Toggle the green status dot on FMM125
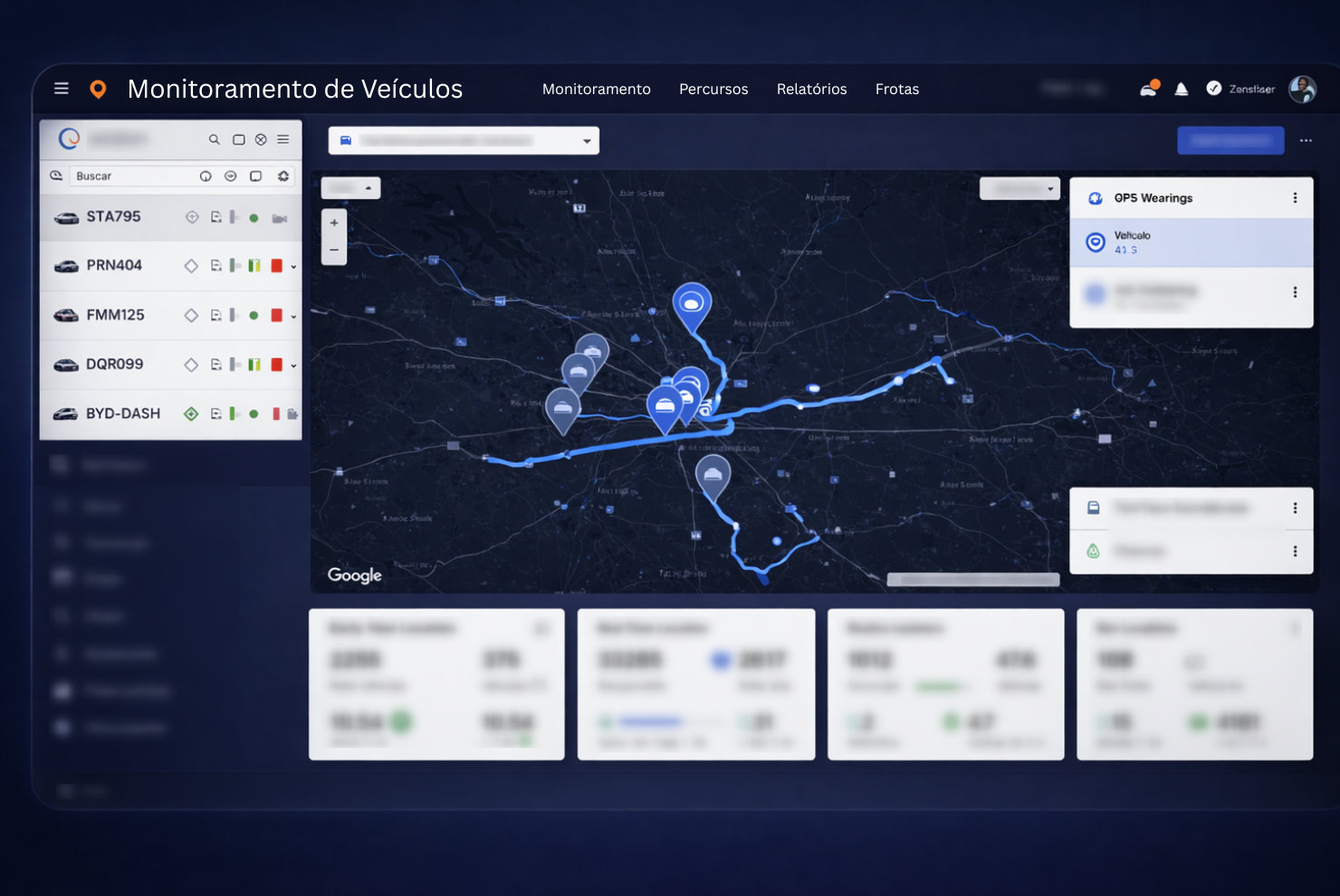Viewport: 1340px width, 896px height. click(x=254, y=315)
